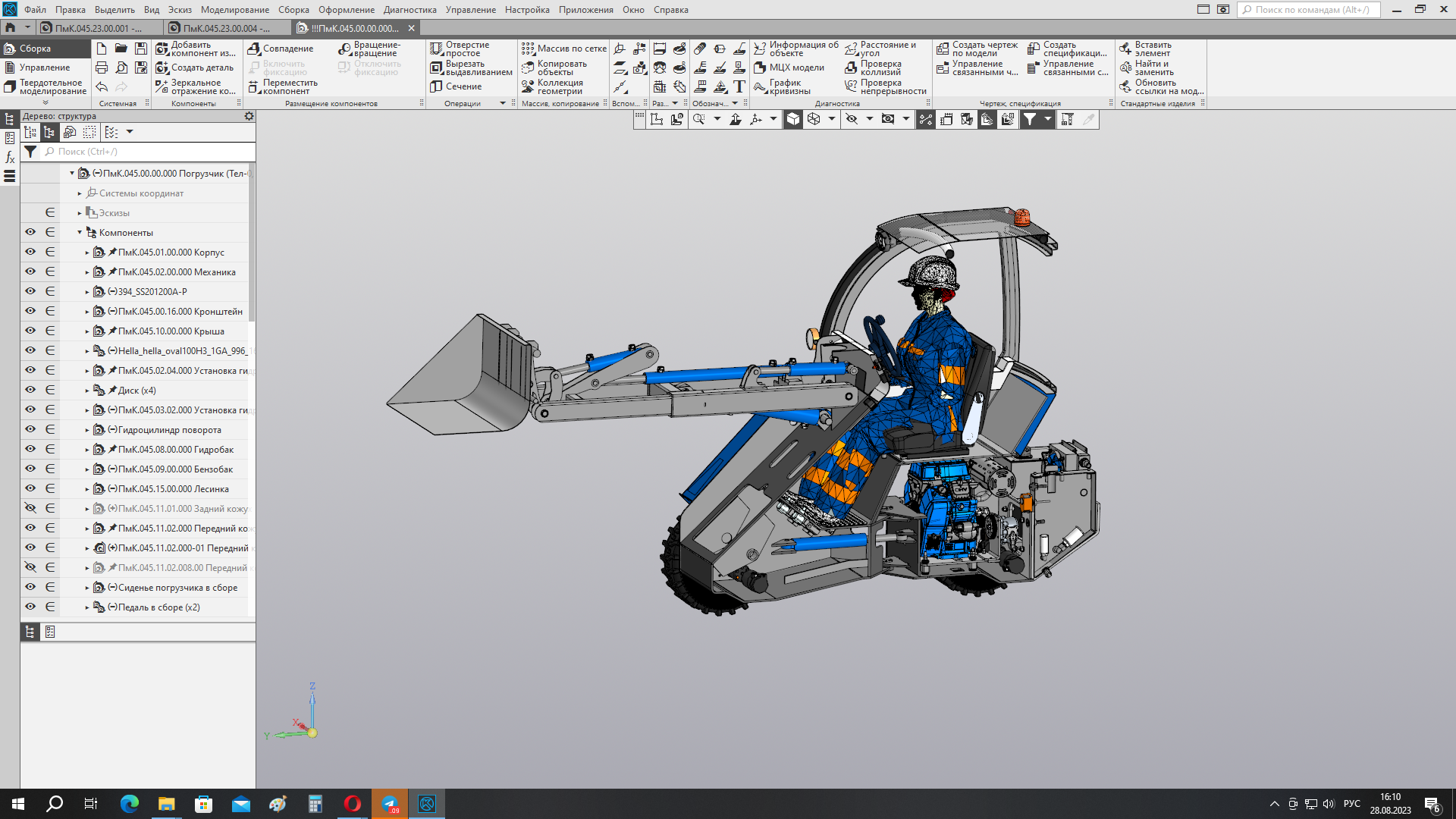Hide the Корпус component with eye icon
The width and height of the screenshot is (1456, 819).
[x=30, y=252]
